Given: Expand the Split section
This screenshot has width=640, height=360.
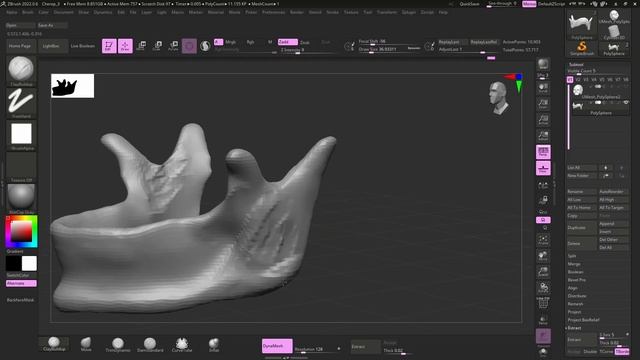Looking at the screenshot, I should click(572, 256).
